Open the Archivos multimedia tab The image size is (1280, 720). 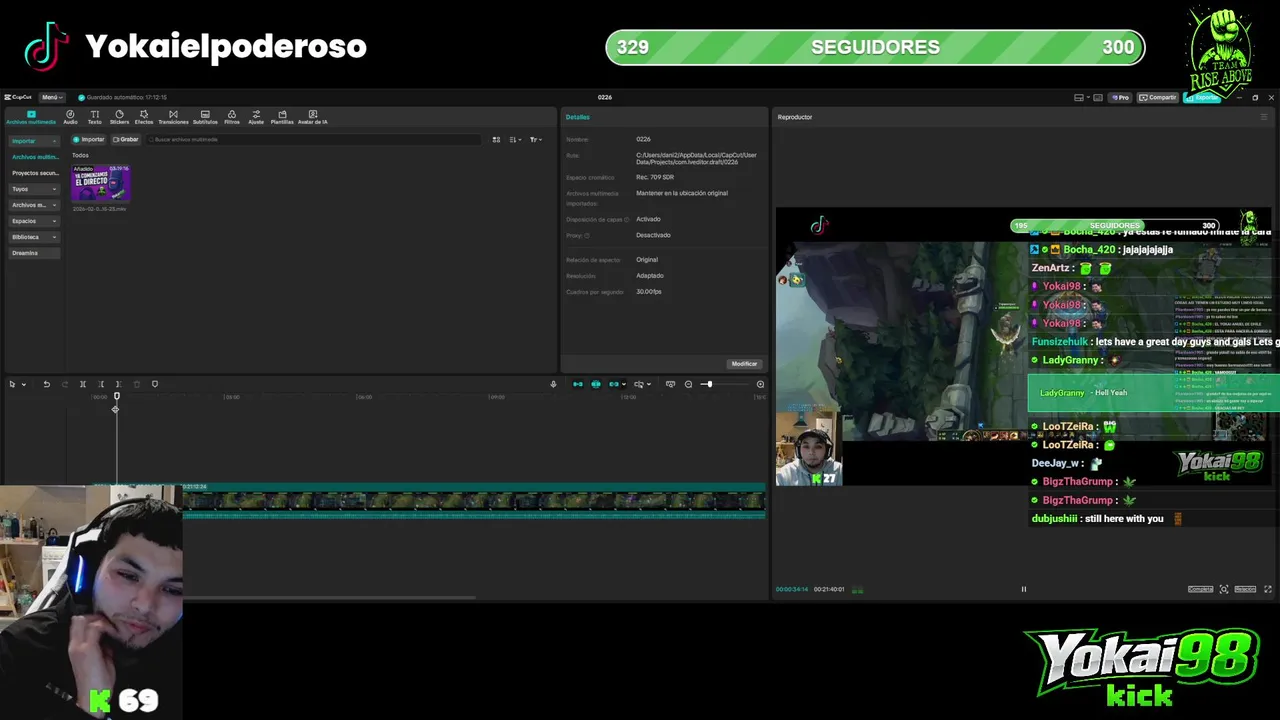click(31, 117)
